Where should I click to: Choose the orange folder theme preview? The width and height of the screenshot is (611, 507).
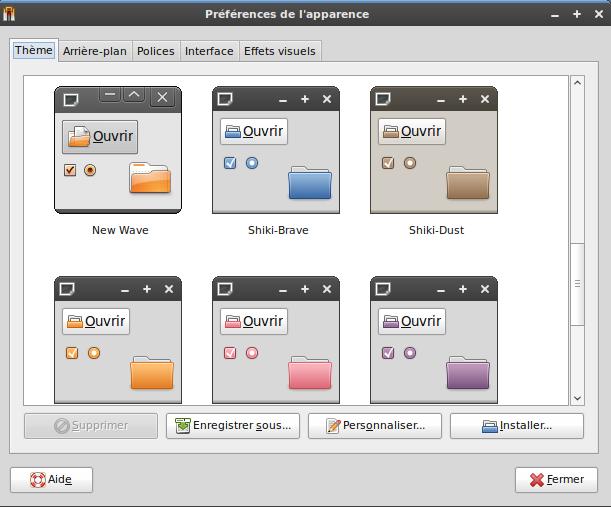[118, 340]
